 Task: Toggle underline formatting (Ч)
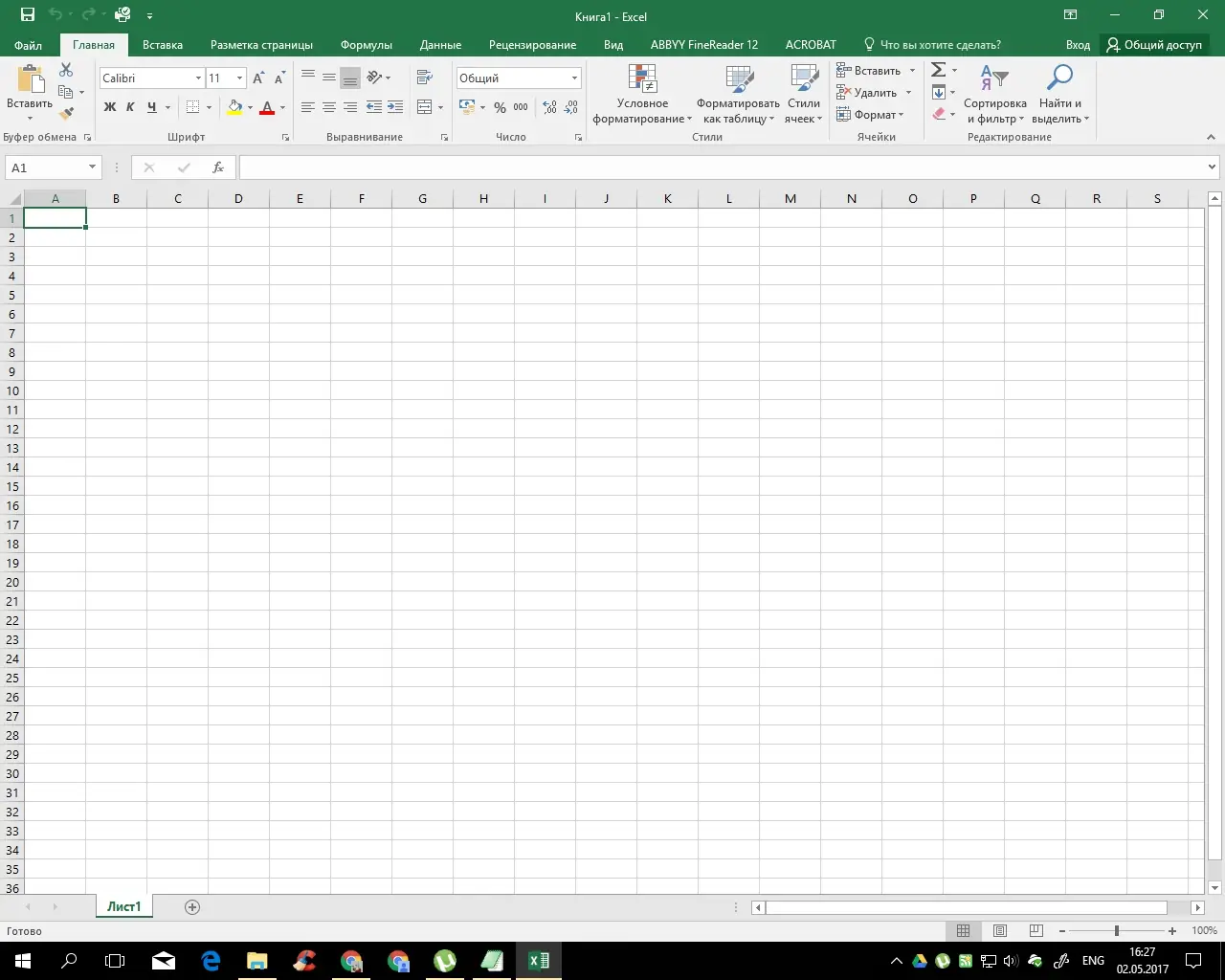pyautogui.click(x=151, y=107)
